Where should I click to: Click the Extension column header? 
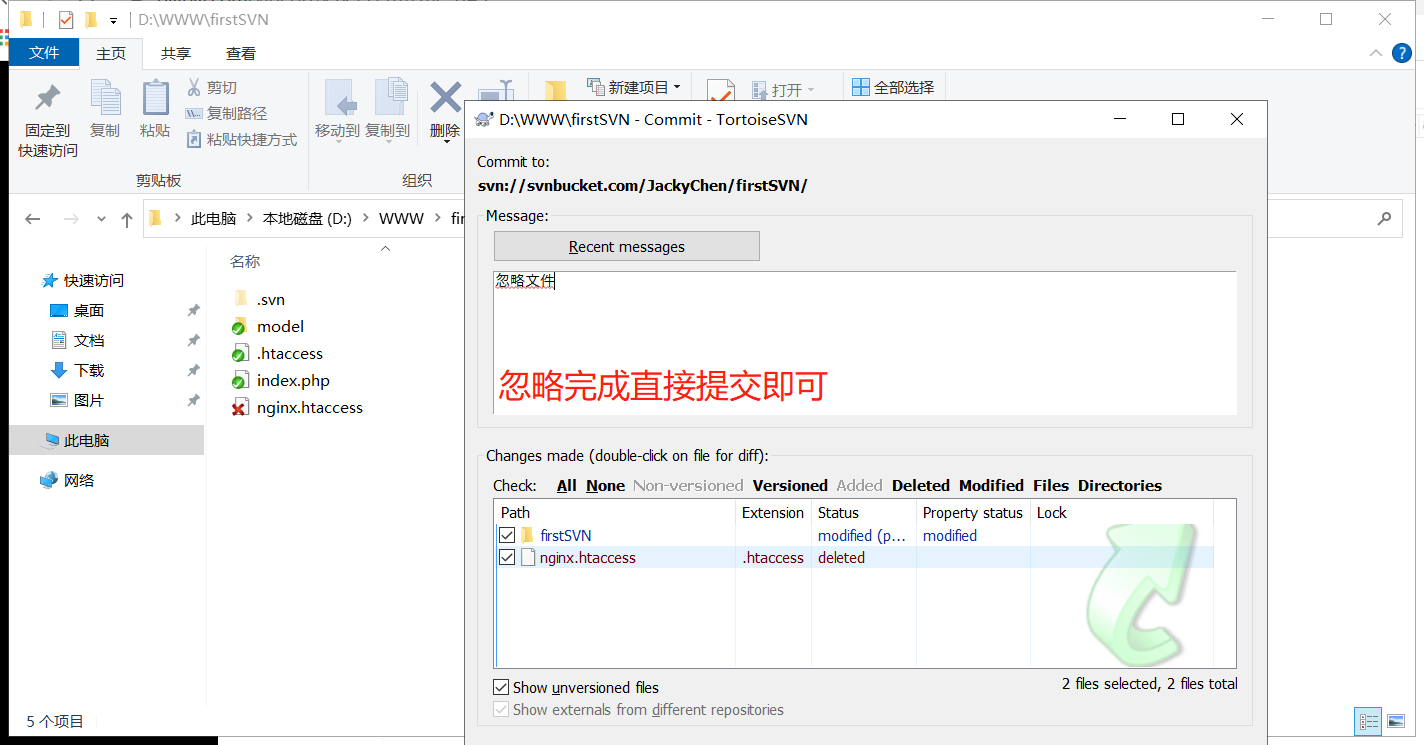[x=773, y=513]
